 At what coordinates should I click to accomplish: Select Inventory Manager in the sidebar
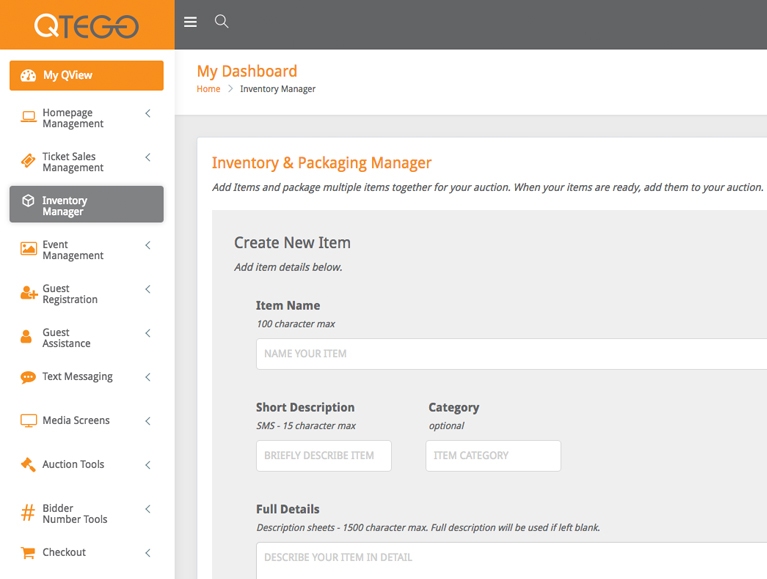pyautogui.click(x=86, y=205)
